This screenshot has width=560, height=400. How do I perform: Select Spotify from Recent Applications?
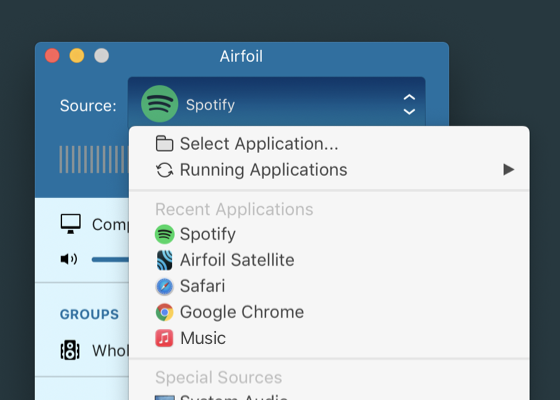pos(329,234)
